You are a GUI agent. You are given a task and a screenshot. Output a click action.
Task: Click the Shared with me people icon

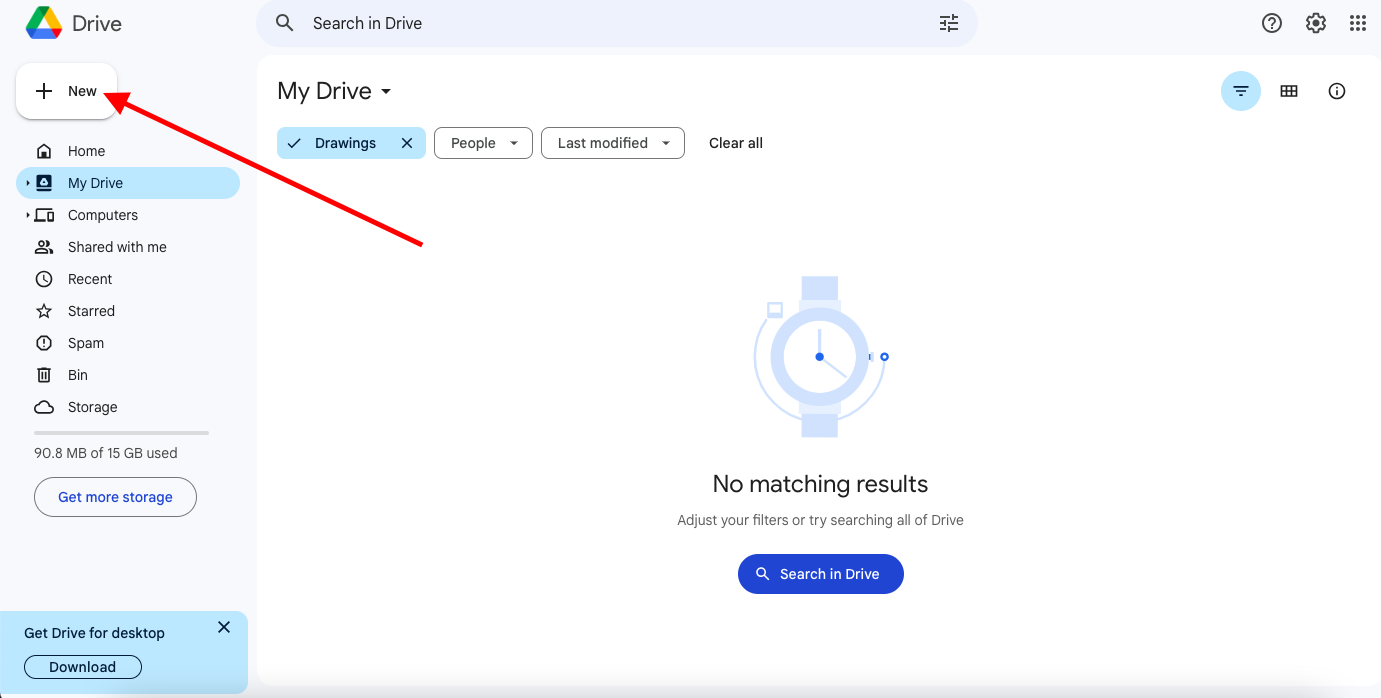(44, 247)
